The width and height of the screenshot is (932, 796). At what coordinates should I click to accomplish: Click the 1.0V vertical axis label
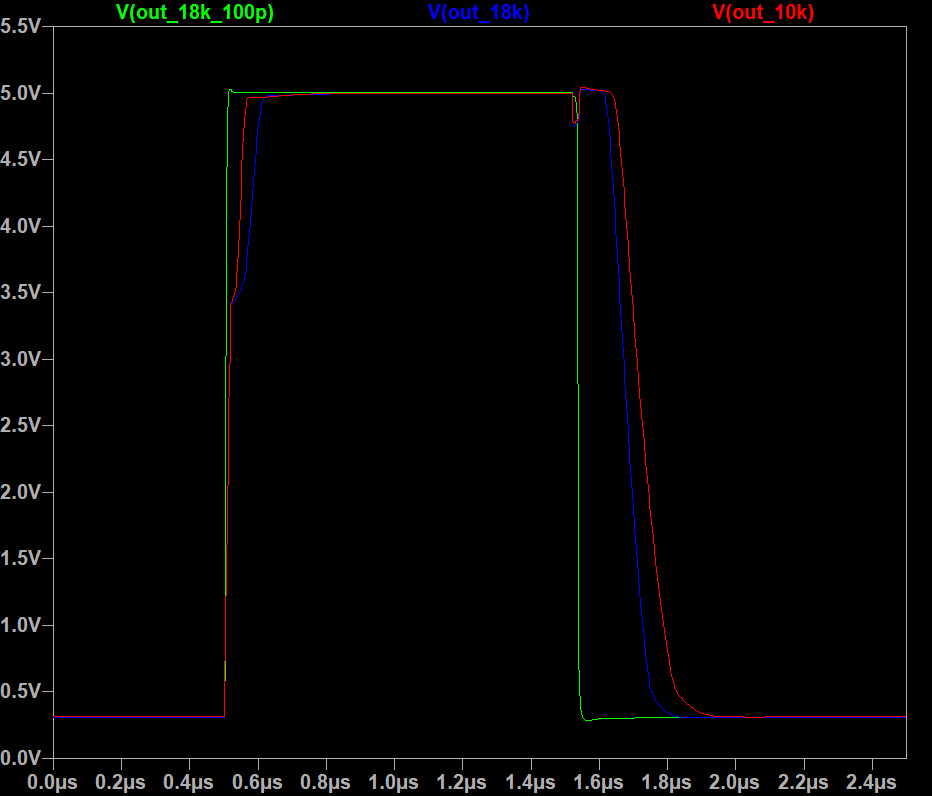(21, 625)
